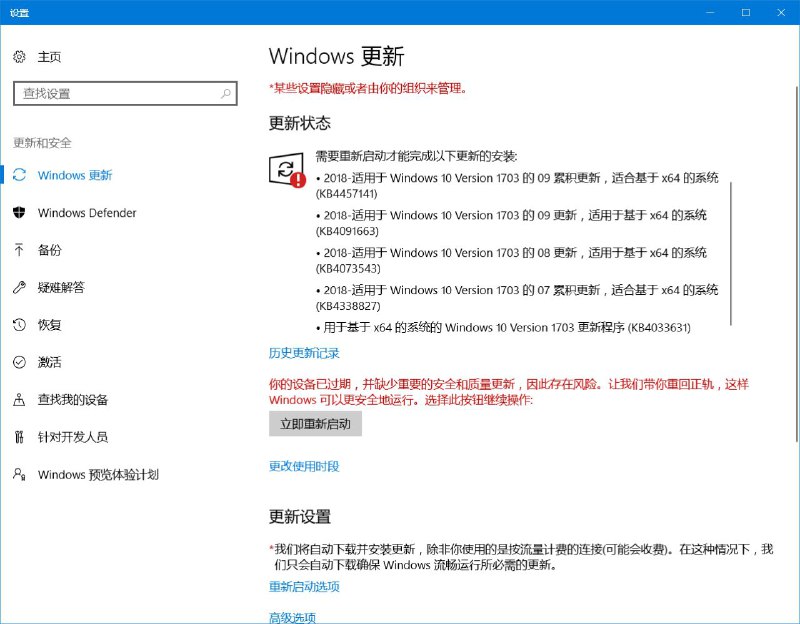
Task: Click update entry KB4338827
Action: coord(517,298)
